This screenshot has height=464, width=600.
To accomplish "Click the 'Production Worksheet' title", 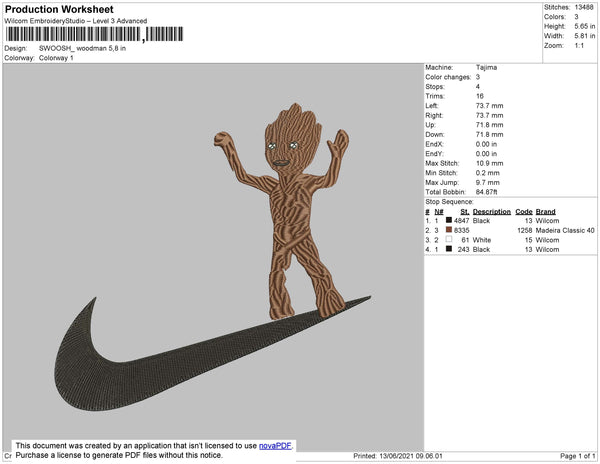I will click(59, 10).
